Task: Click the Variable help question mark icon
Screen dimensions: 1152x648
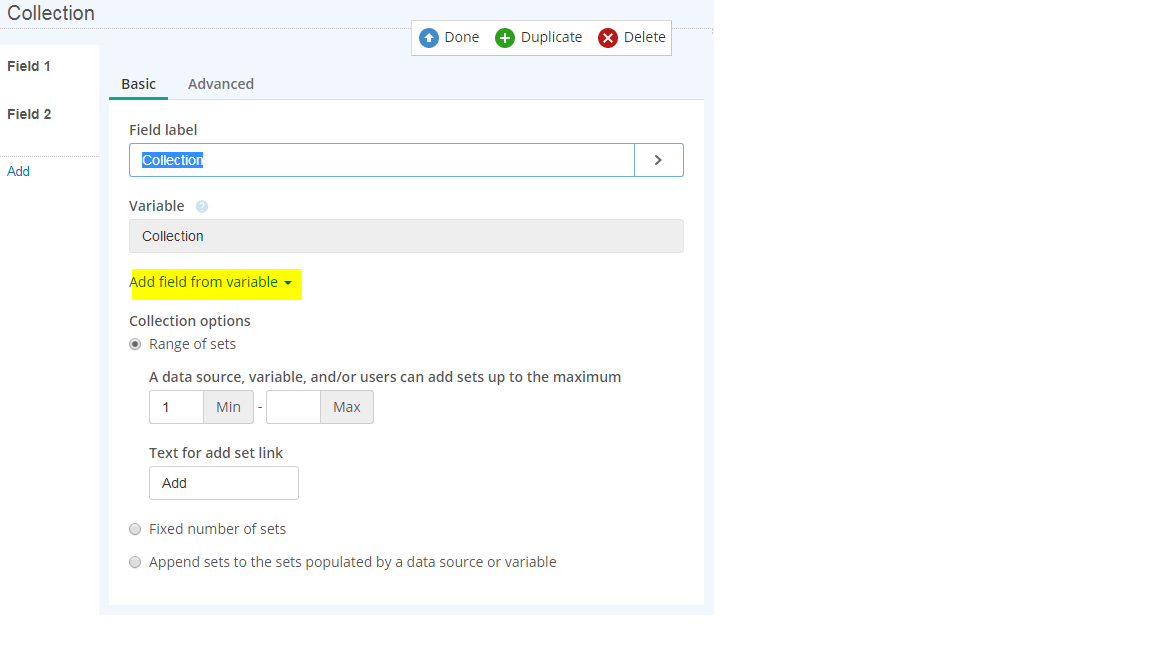Action: (x=202, y=207)
